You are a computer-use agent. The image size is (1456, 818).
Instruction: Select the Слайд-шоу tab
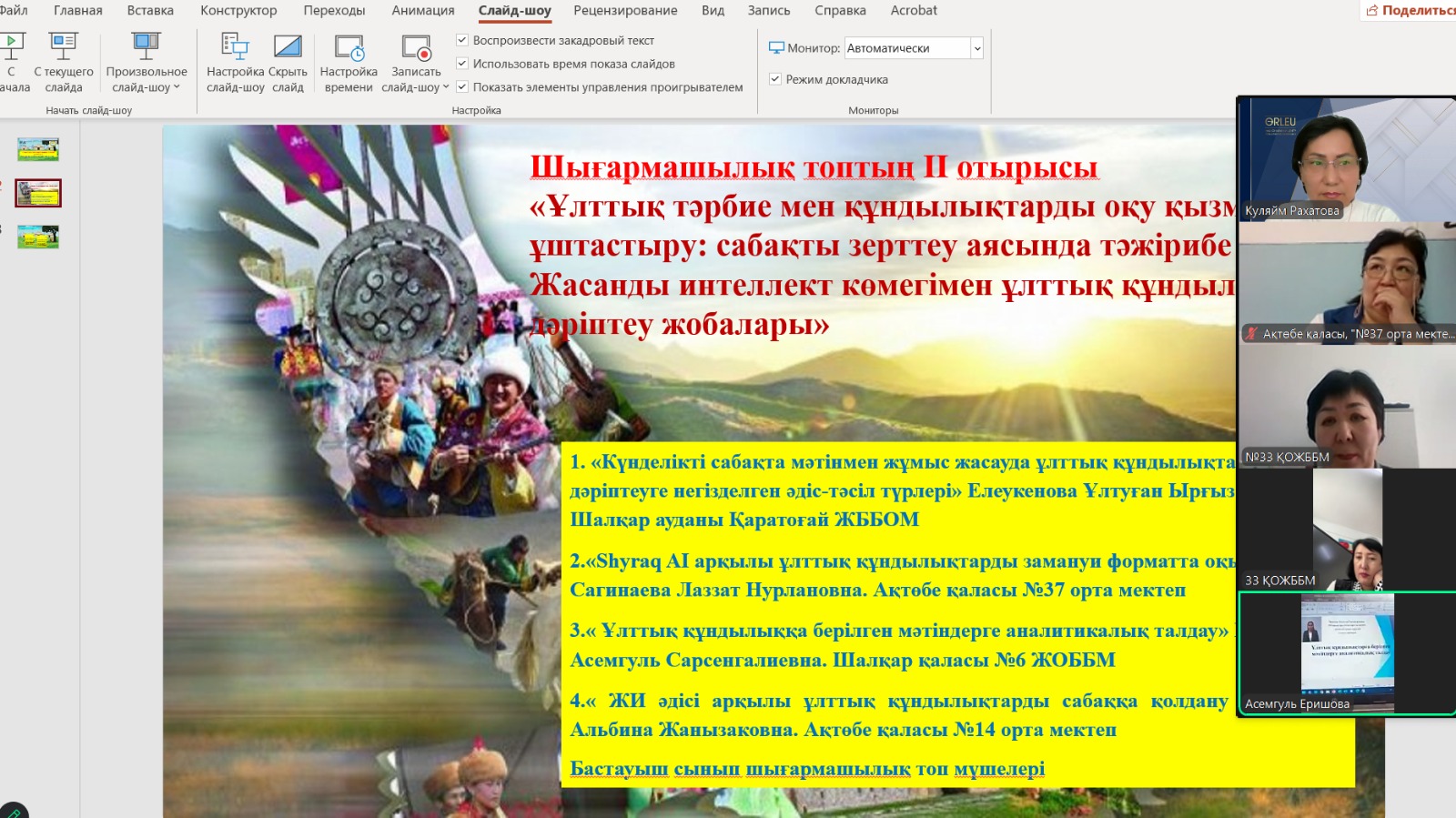point(515,11)
